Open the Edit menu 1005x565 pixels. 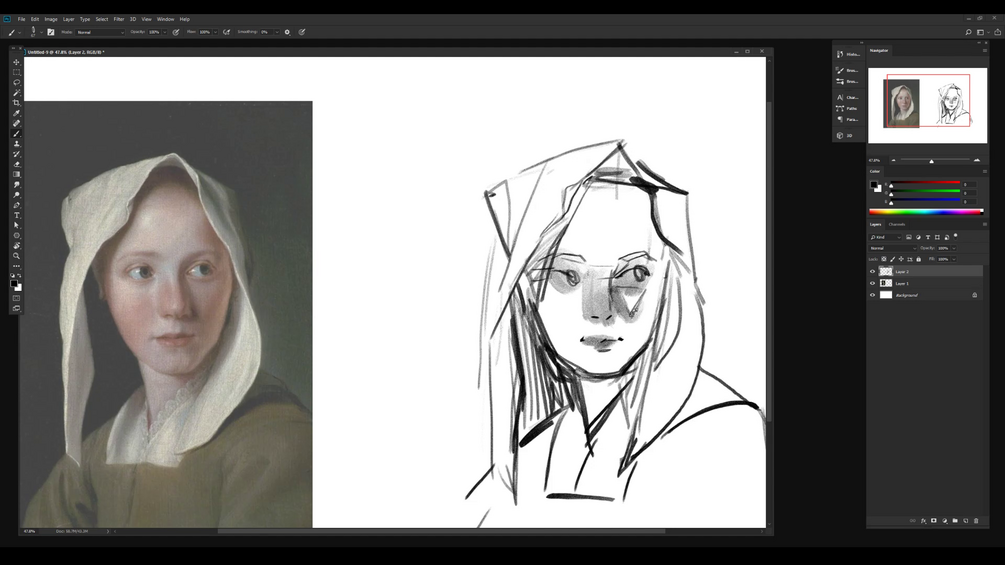pyautogui.click(x=35, y=19)
